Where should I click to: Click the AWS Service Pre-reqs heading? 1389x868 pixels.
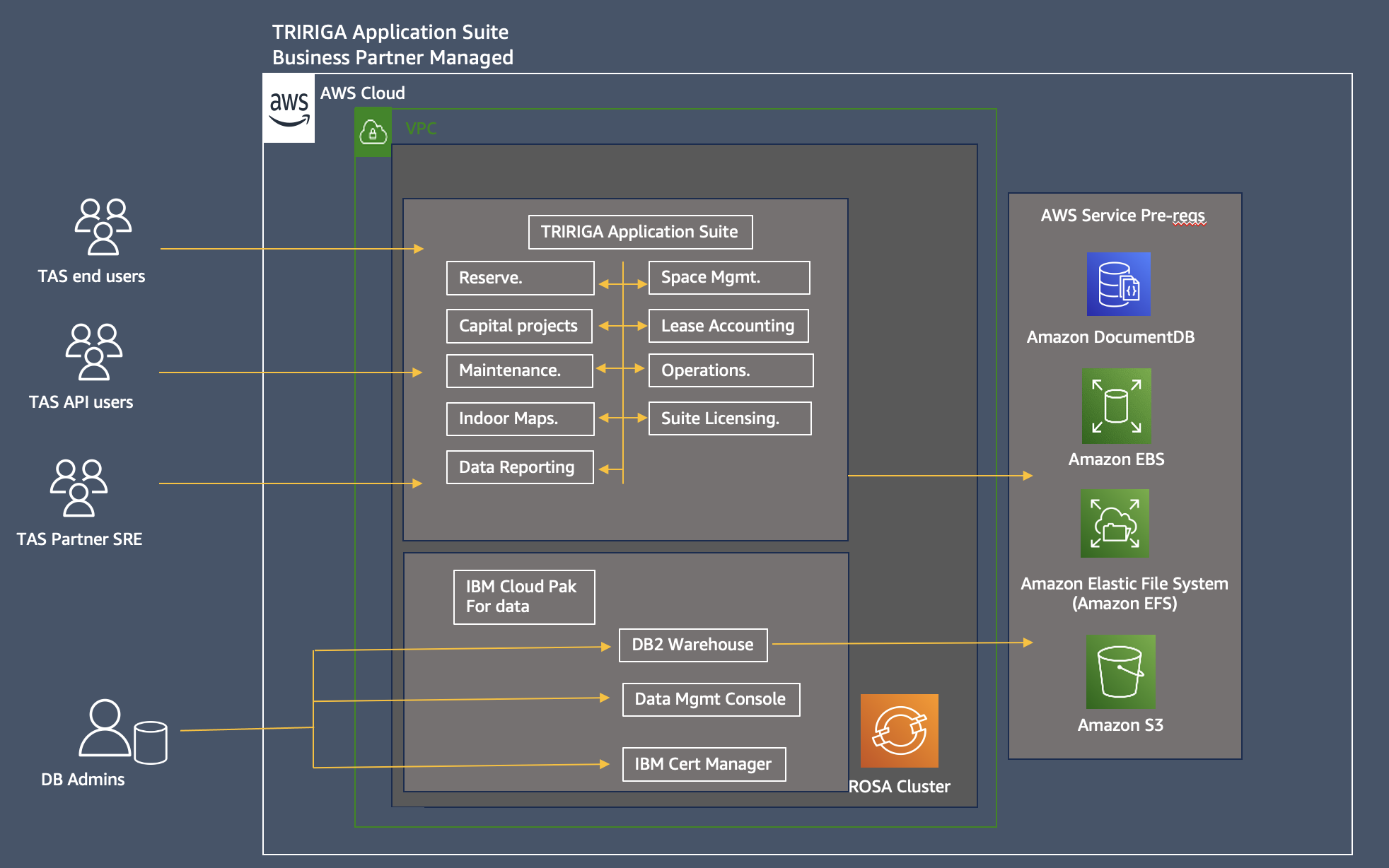pyautogui.click(x=1122, y=216)
